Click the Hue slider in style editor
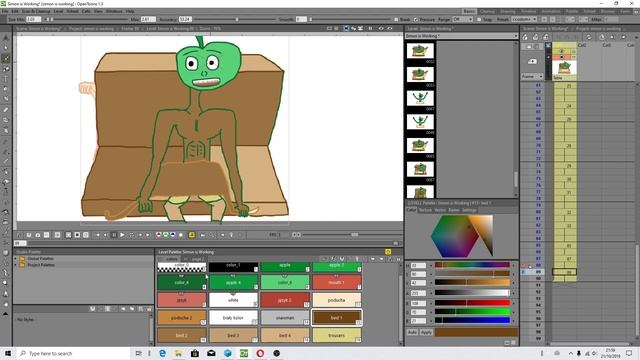Image resolution: width=640 pixels, height=360 pixels. (472, 265)
